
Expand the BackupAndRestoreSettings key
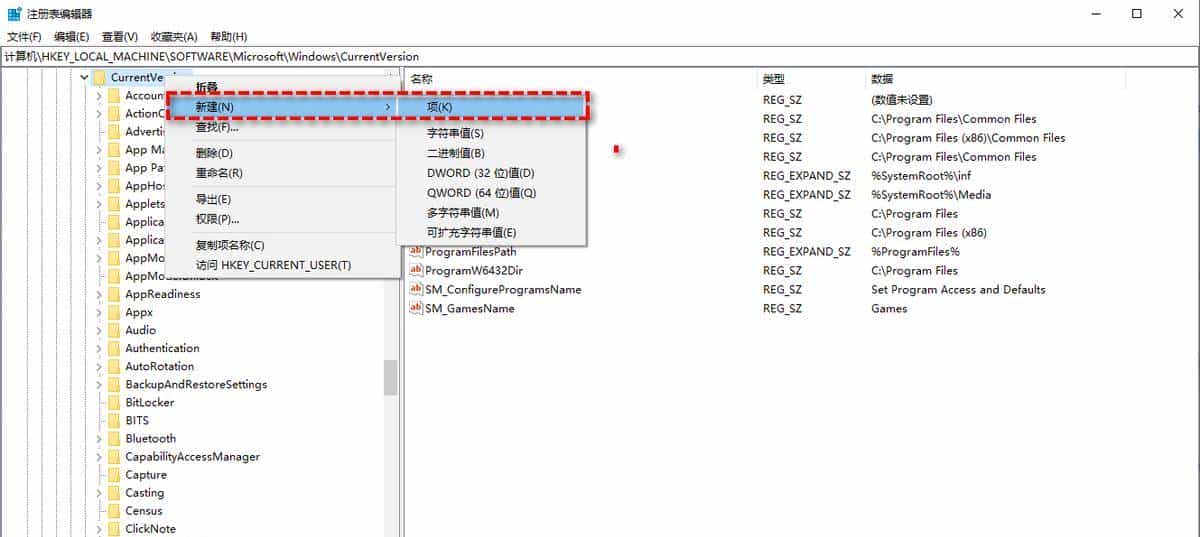coord(99,384)
